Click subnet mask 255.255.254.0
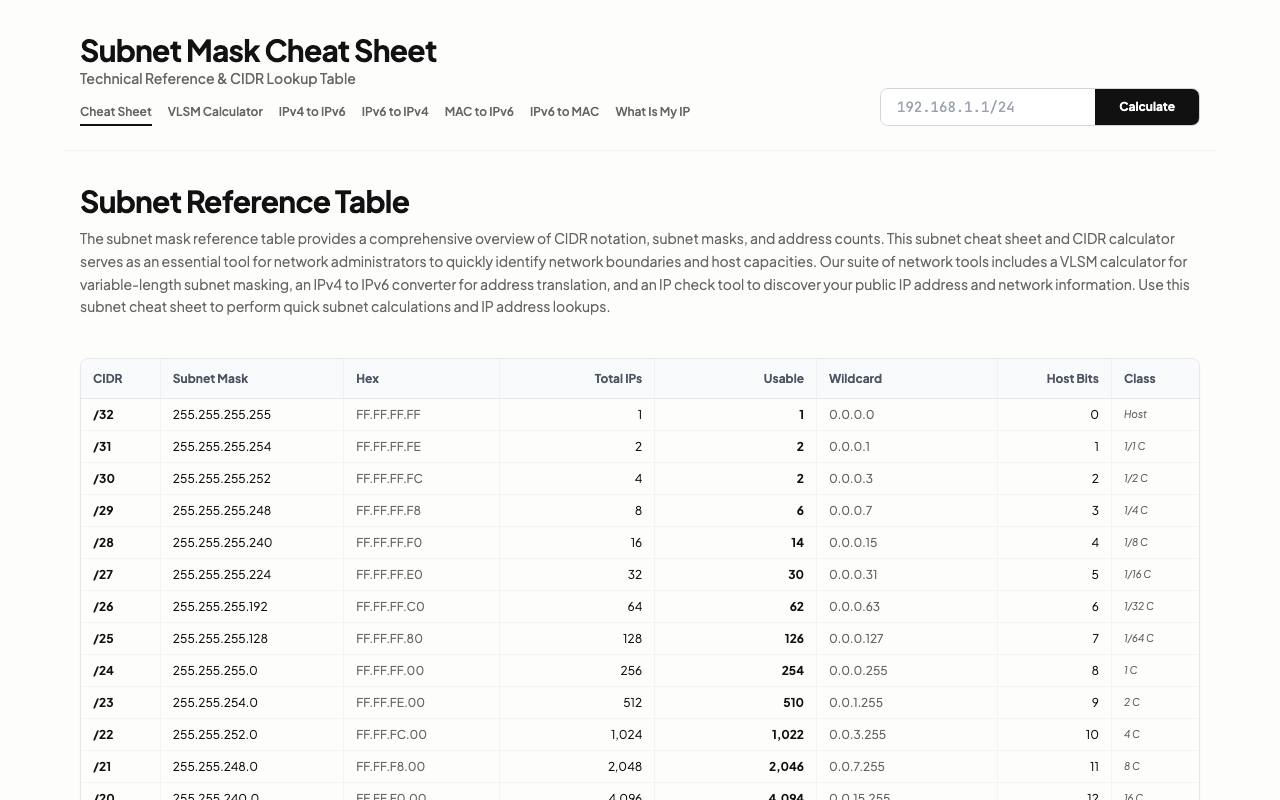Image resolution: width=1280 pixels, height=800 pixels. pos(215,703)
